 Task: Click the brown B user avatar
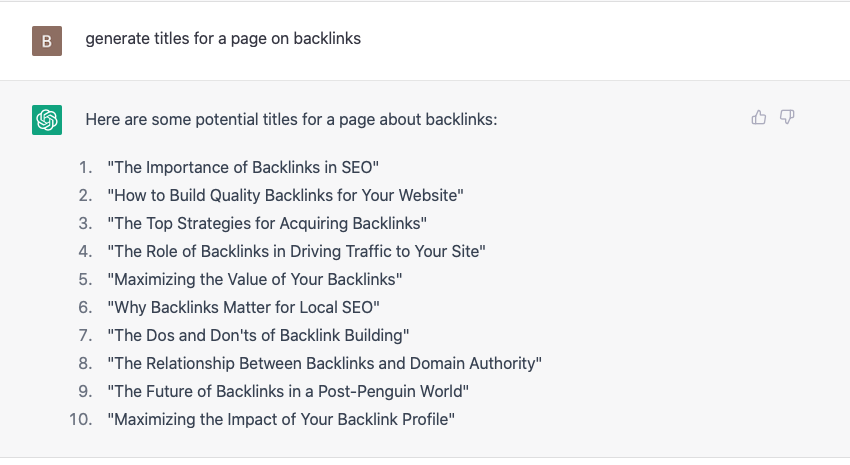click(x=47, y=41)
